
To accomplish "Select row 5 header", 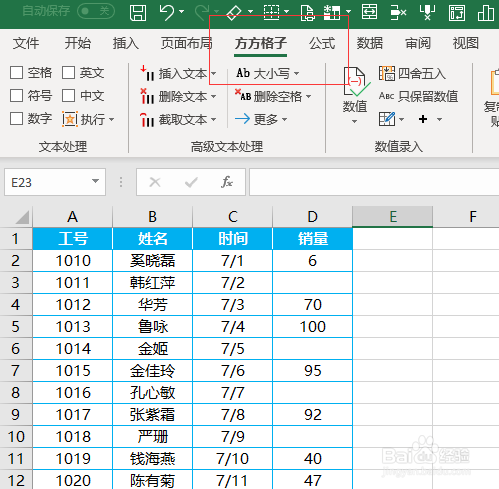I will [16, 327].
